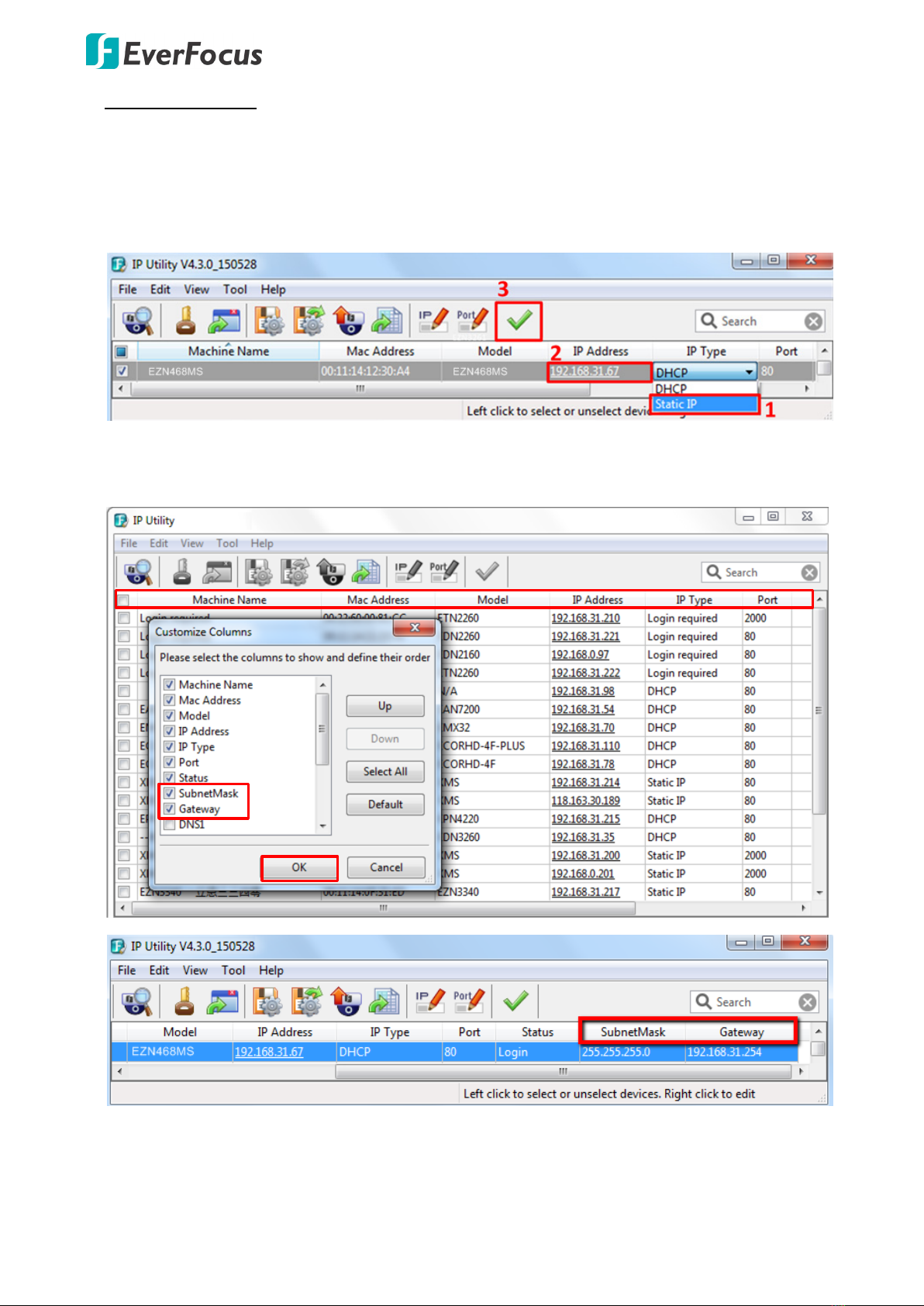Click the save configuration icon in bottom window toolbar
This screenshot has height=1306, width=924.
point(267,1001)
